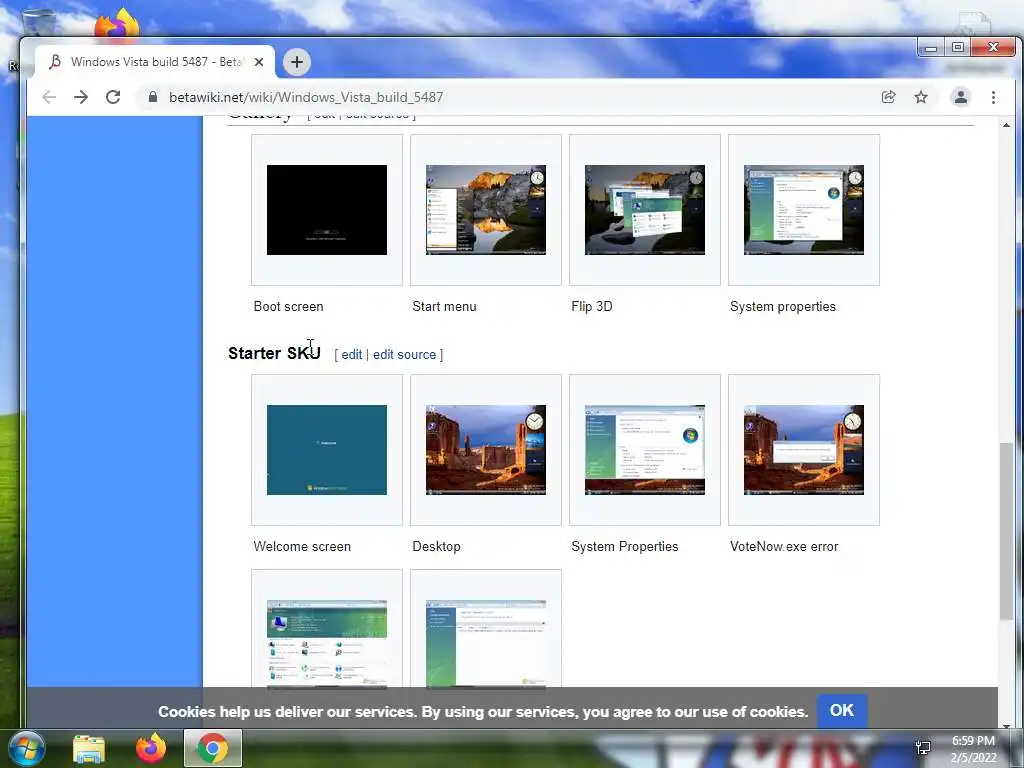Open the Starter SKU Desktop thumbnail
The width and height of the screenshot is (1024, 768).
tap(486, 450)
